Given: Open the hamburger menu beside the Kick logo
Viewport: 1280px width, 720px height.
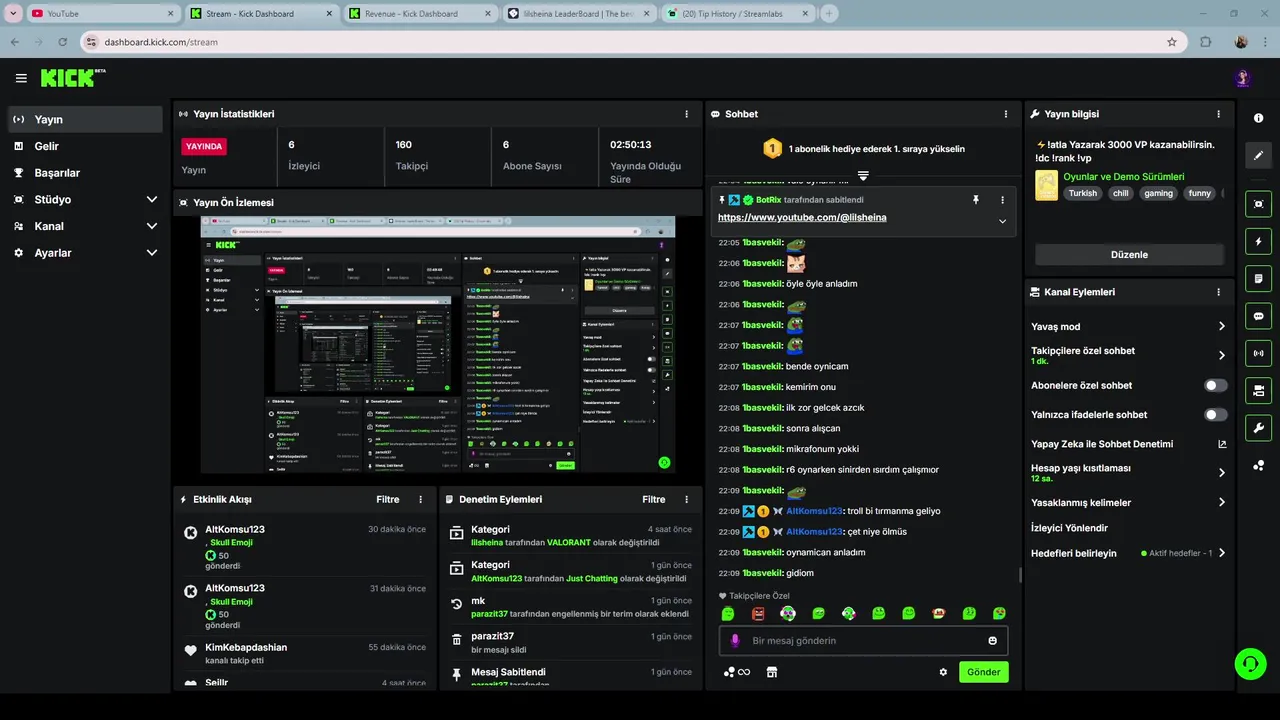Looking at the screenshot, I should coord(21,78).
